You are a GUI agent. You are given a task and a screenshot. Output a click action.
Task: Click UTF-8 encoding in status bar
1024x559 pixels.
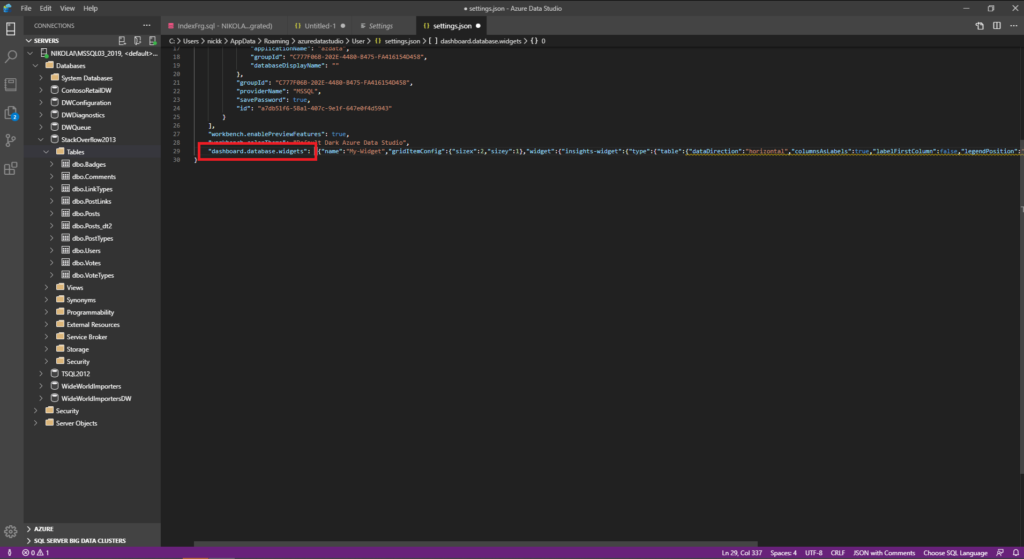coord(814,553)
